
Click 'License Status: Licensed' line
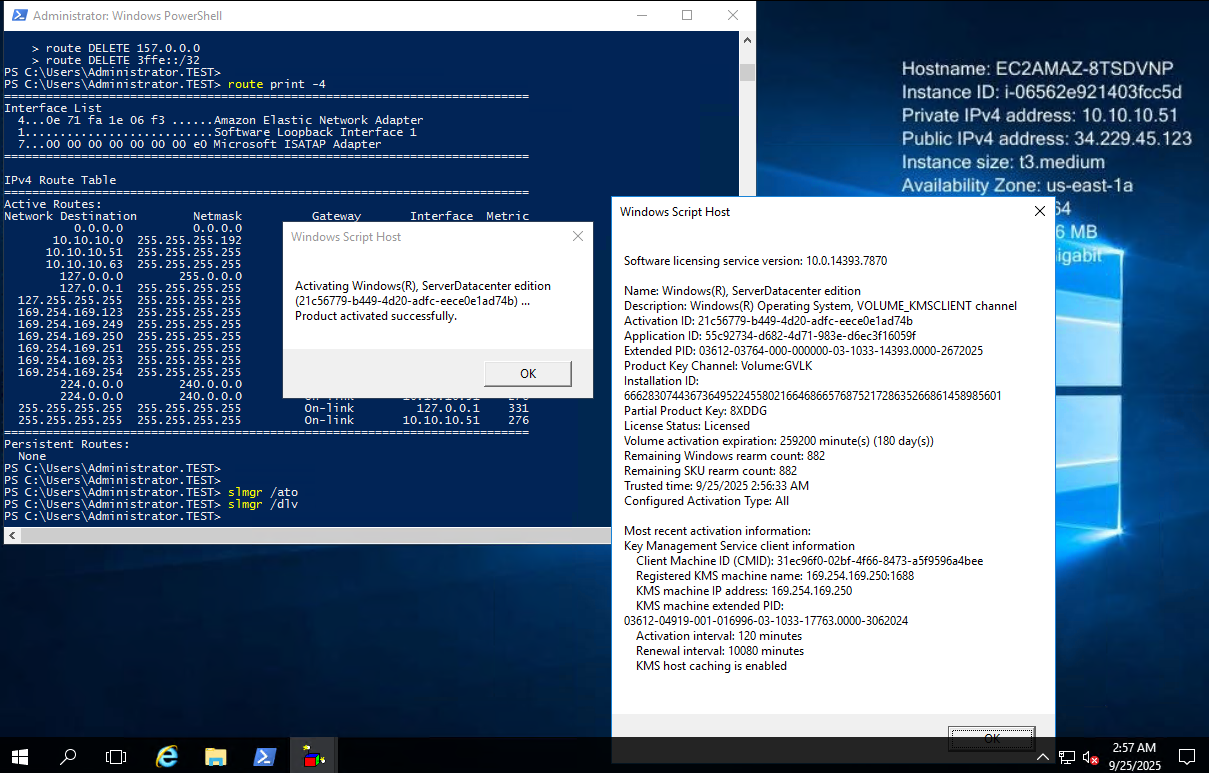tap(688, 426)
